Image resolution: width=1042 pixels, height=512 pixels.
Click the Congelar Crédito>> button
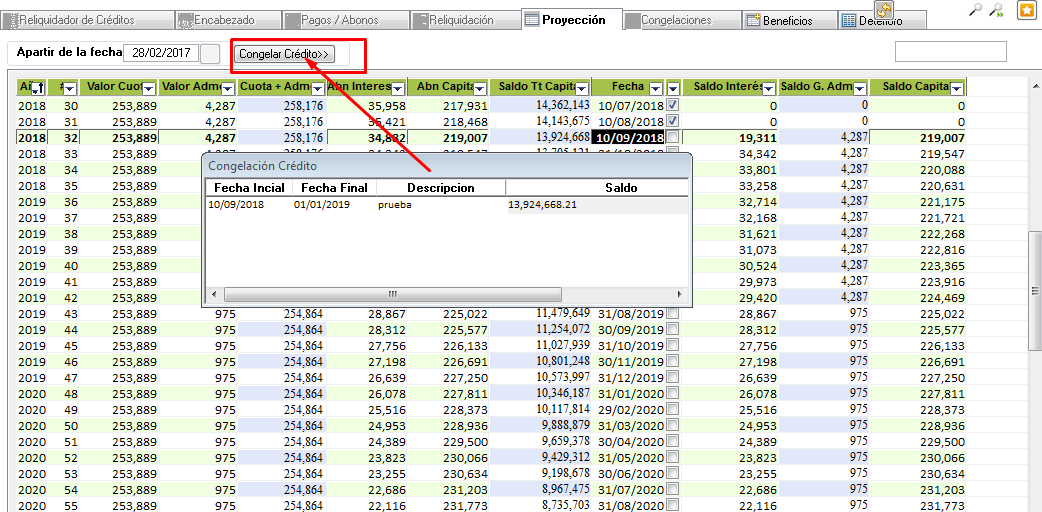(285, 54)
